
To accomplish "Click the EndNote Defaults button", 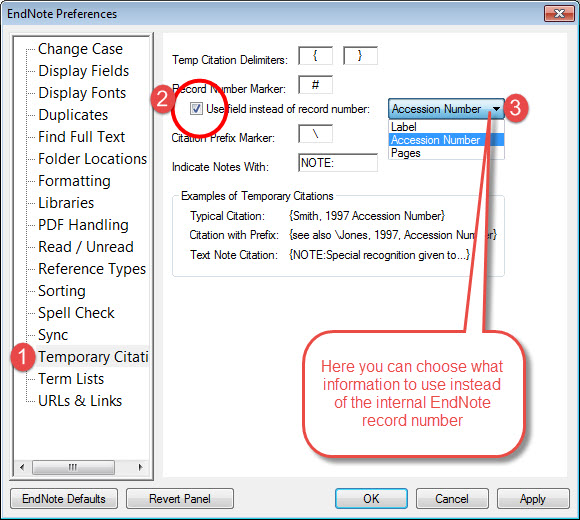I will 64,499.
